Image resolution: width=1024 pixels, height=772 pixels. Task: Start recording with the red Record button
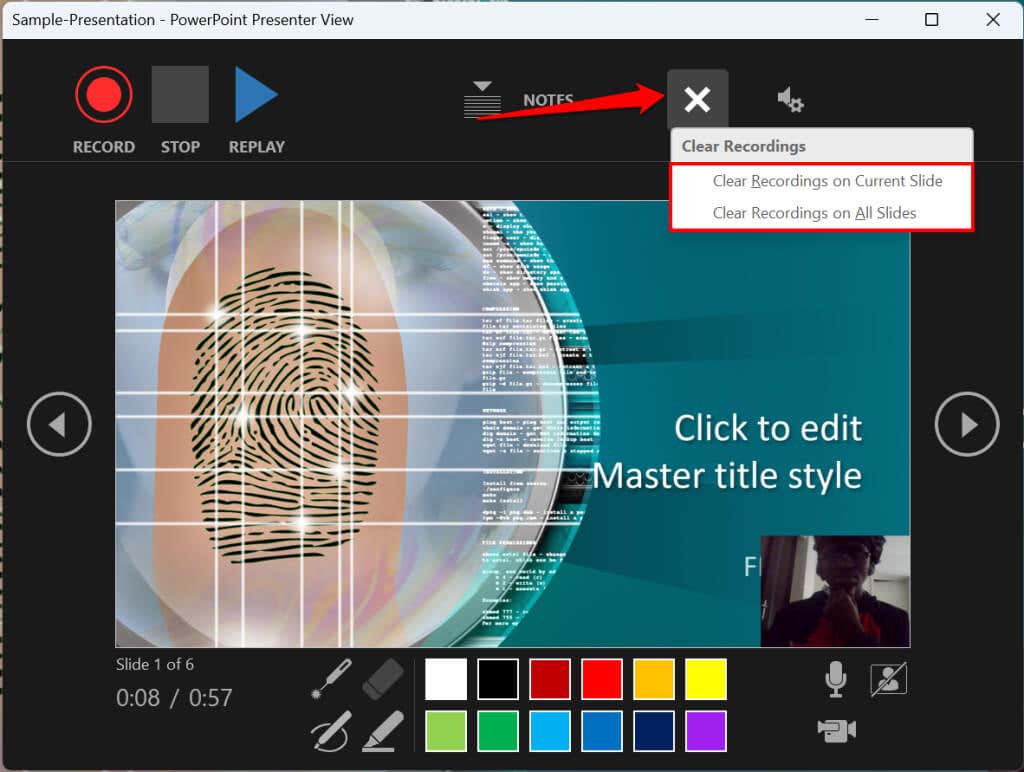(103, 95)
